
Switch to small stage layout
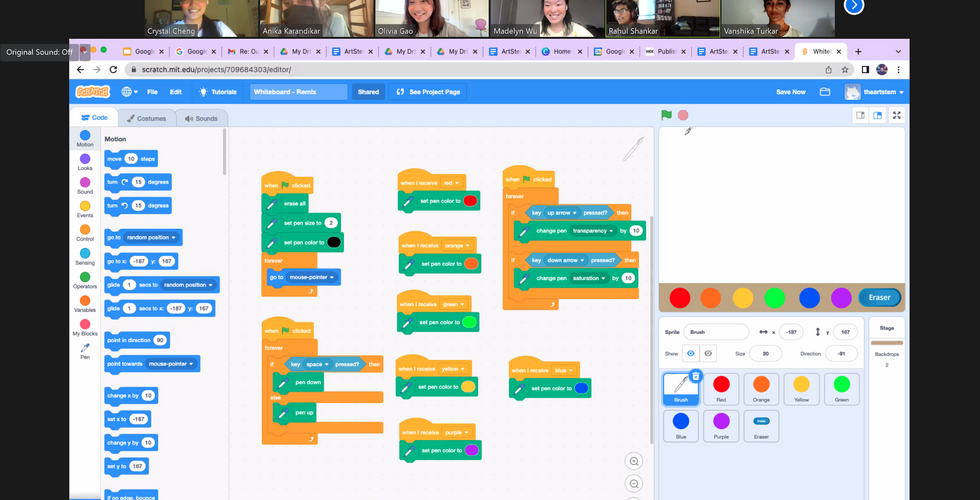point(861,115)
